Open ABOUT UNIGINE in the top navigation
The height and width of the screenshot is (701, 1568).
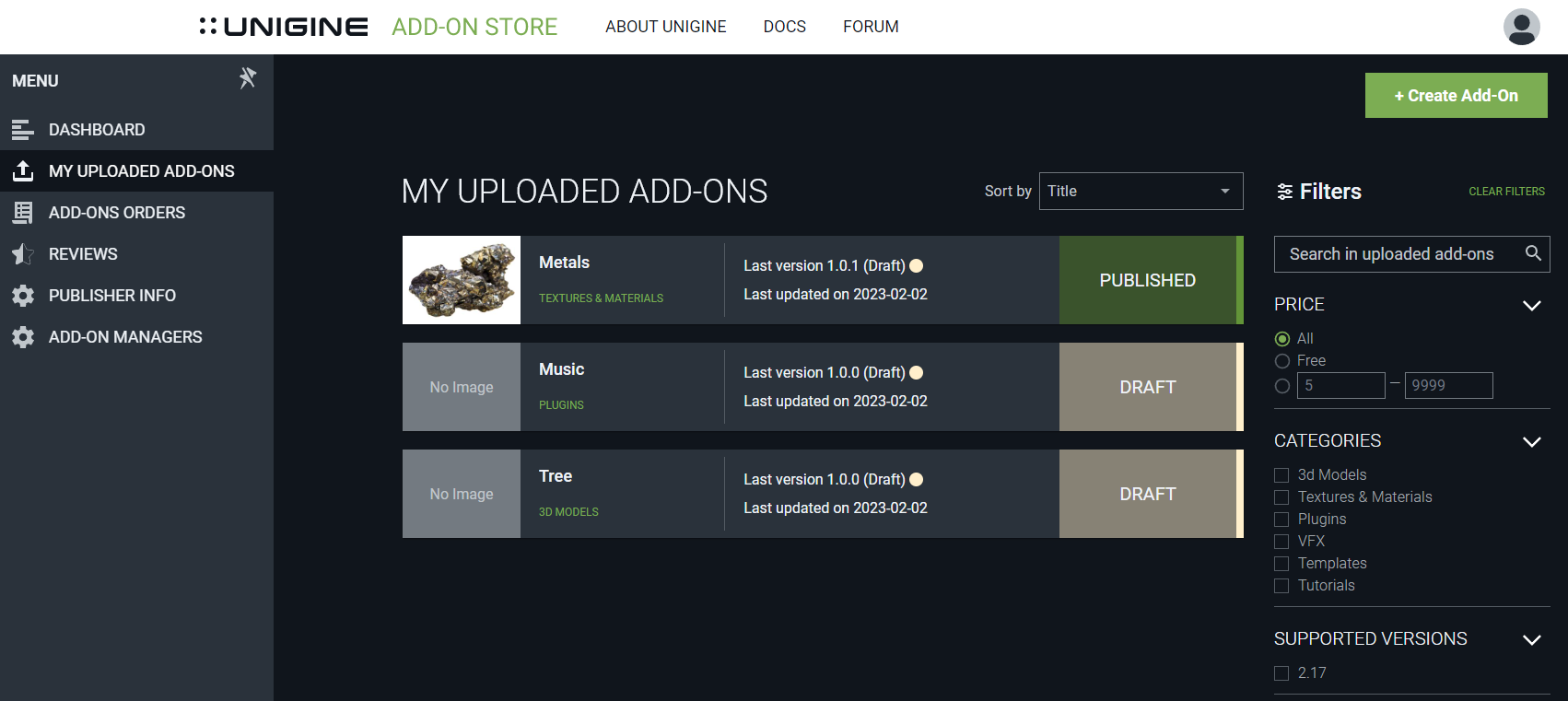665,27
